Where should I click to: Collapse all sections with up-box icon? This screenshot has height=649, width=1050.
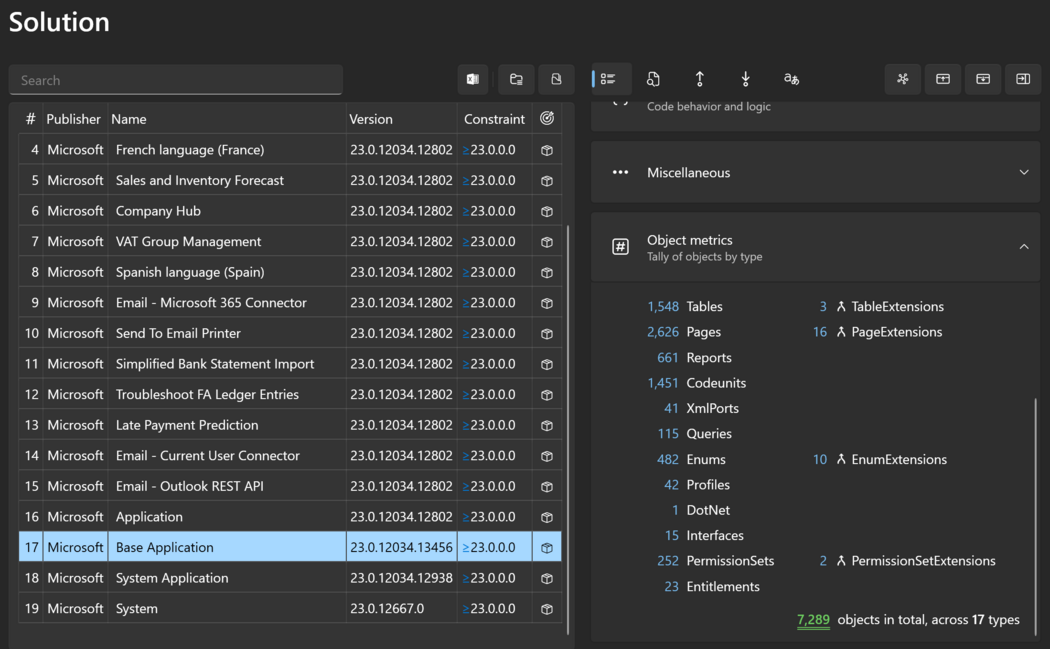click(x=943, y=79)
